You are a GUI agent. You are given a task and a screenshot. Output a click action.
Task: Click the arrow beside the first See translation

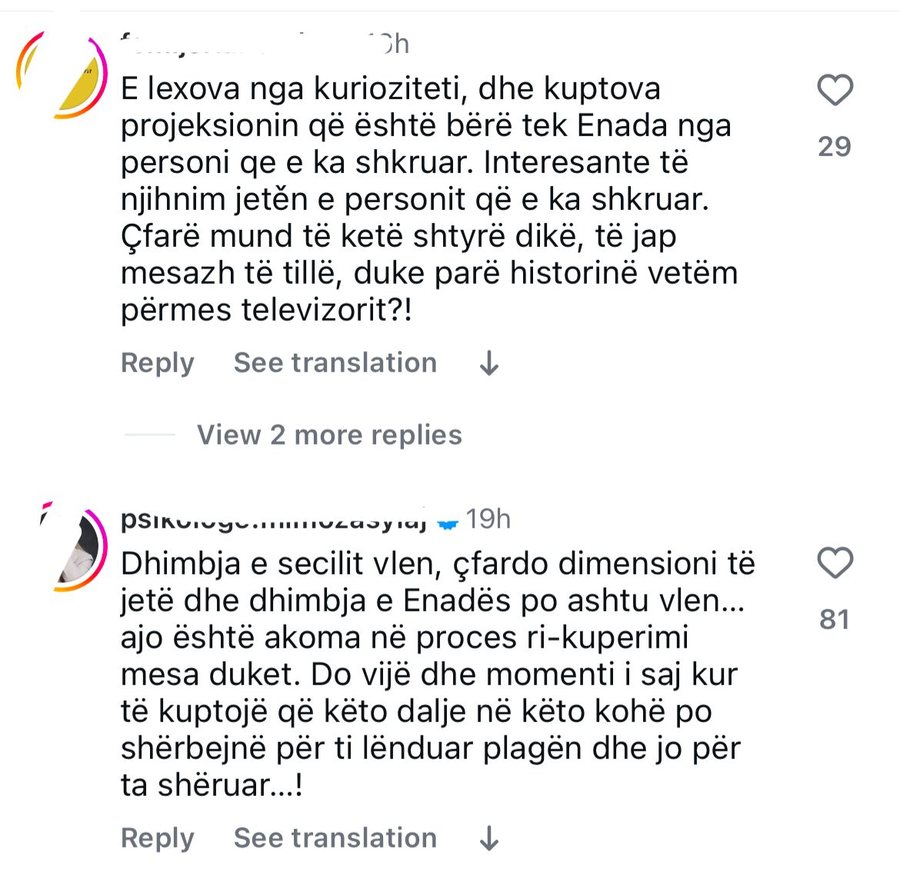(x=488, y=363)
